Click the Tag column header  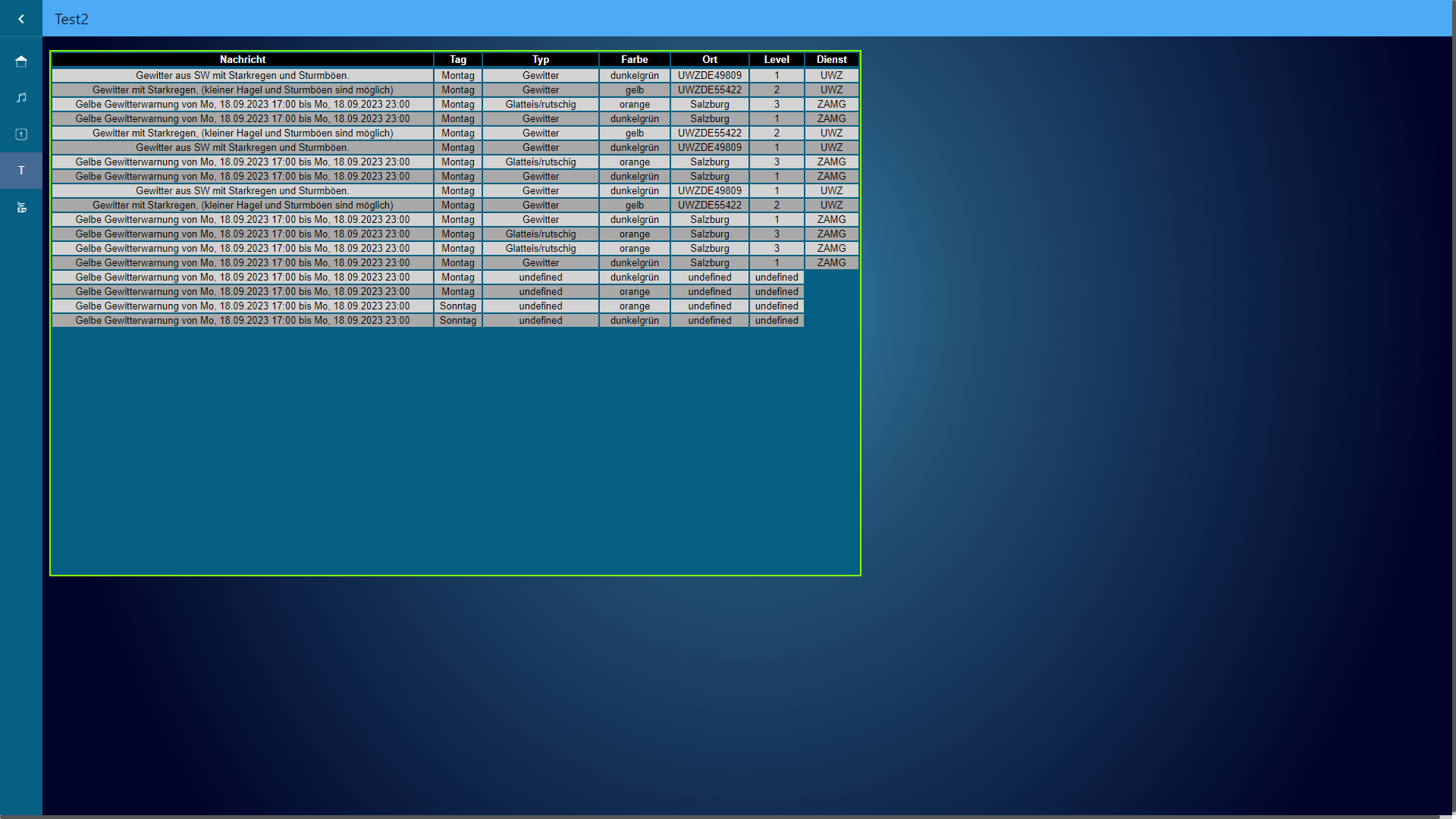pyautogui.click(x=458, y=59)
